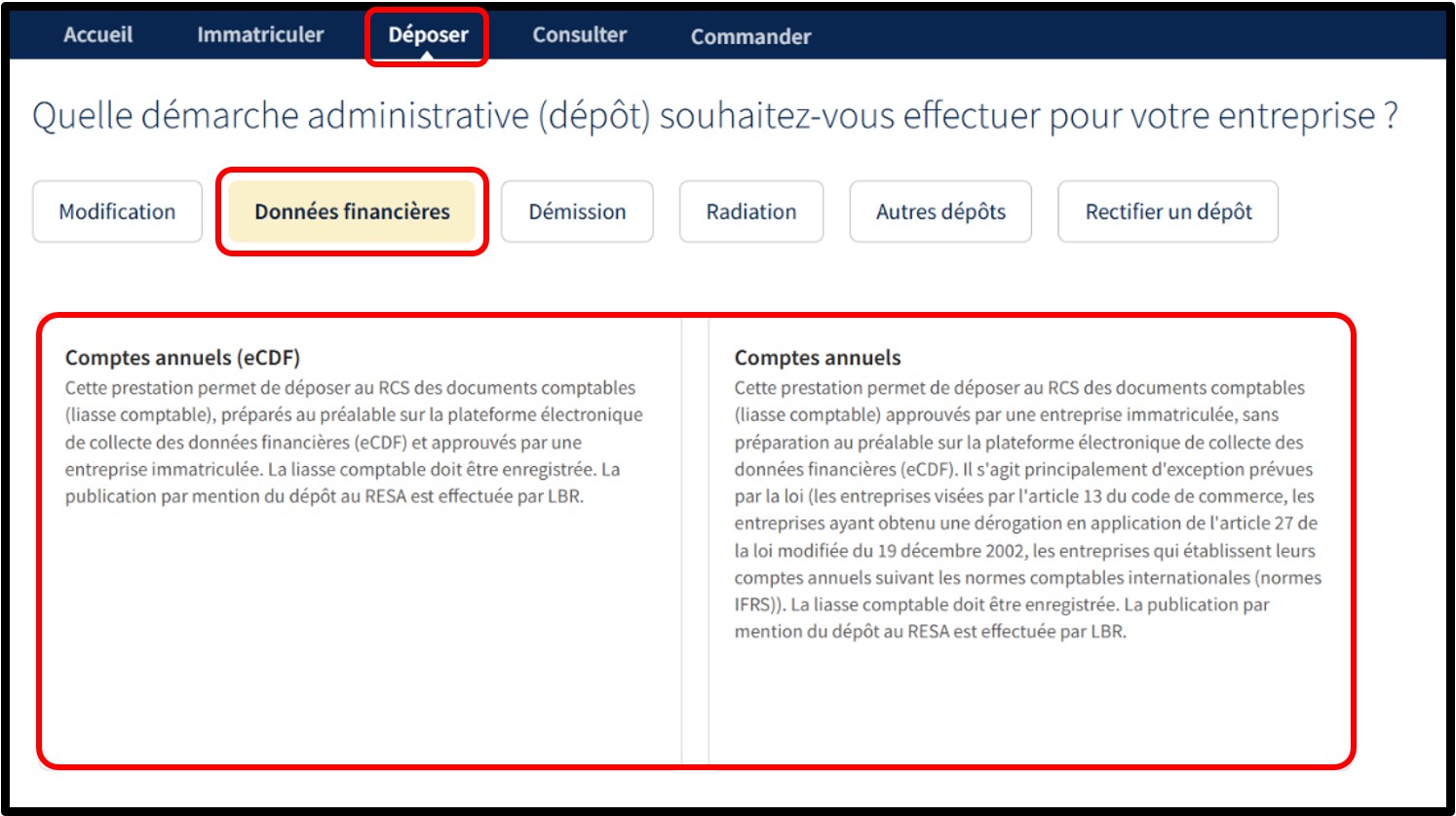Open the Comptes annuels (eCDF) title link
1456x816 pixels.
[x=182, y=358]
